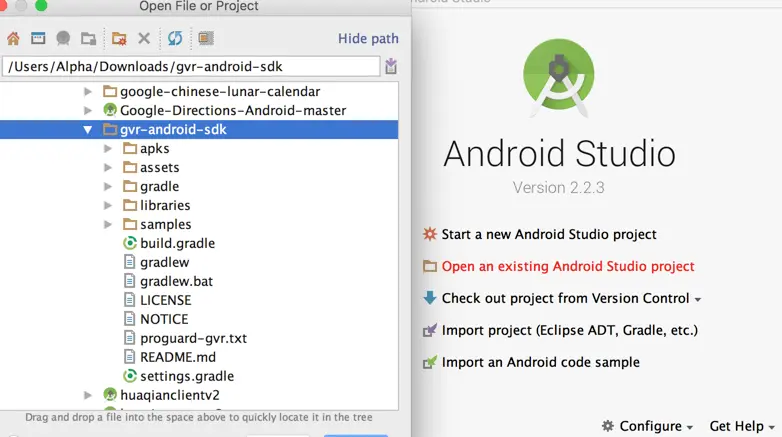
Task: Refresh the file tree
Action: pyautogui.click(x=175, y=38)
